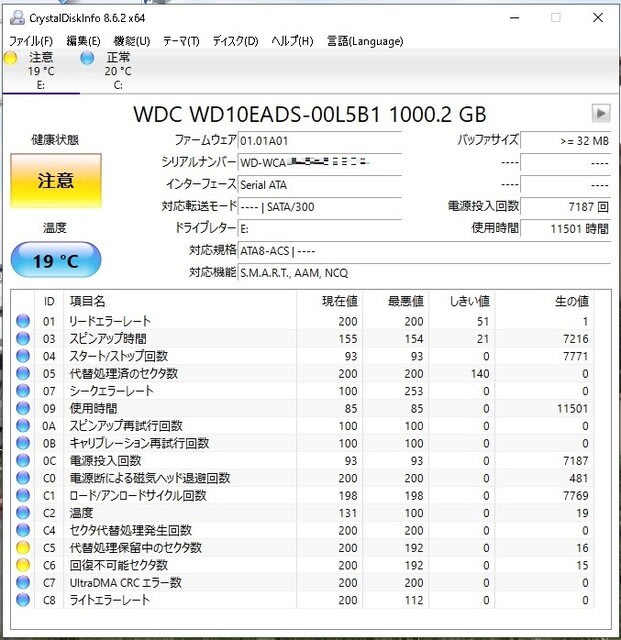Click the ID column header

pyautogui.click(x=49, y=301)
